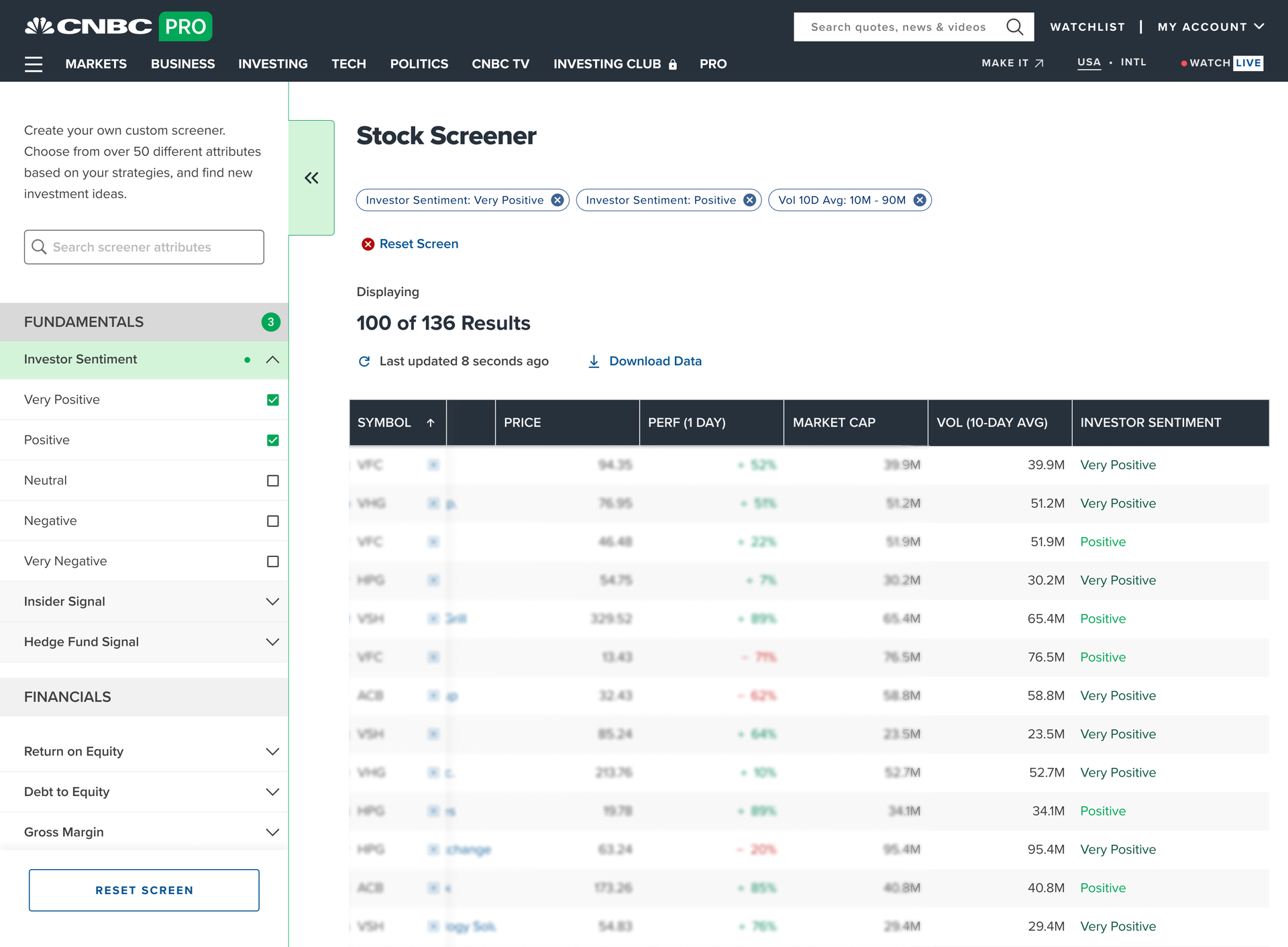Uncheck the Very Positive checkbox

point(272,400)
